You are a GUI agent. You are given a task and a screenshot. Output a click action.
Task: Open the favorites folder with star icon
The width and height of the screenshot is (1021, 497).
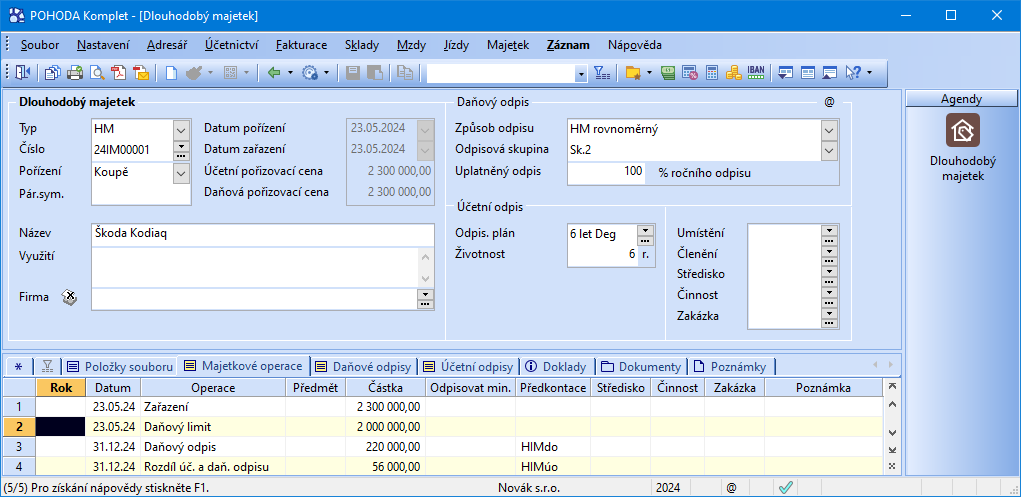(632, 74)
